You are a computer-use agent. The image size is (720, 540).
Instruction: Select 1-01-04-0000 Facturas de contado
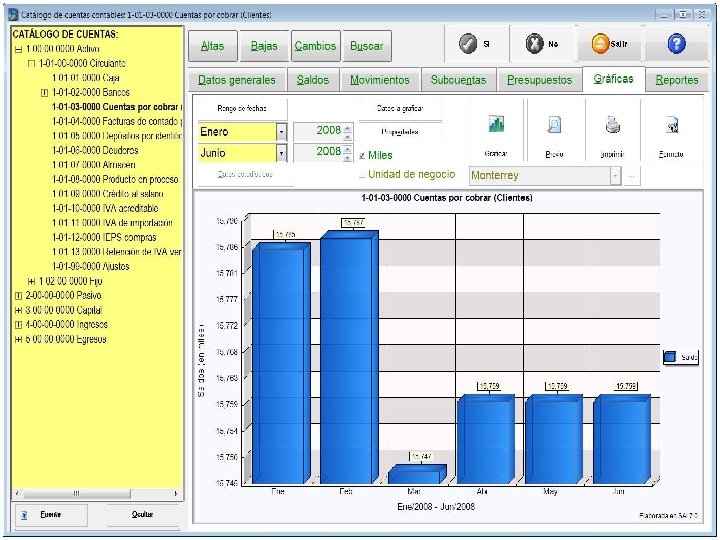(x=117, y=122)
